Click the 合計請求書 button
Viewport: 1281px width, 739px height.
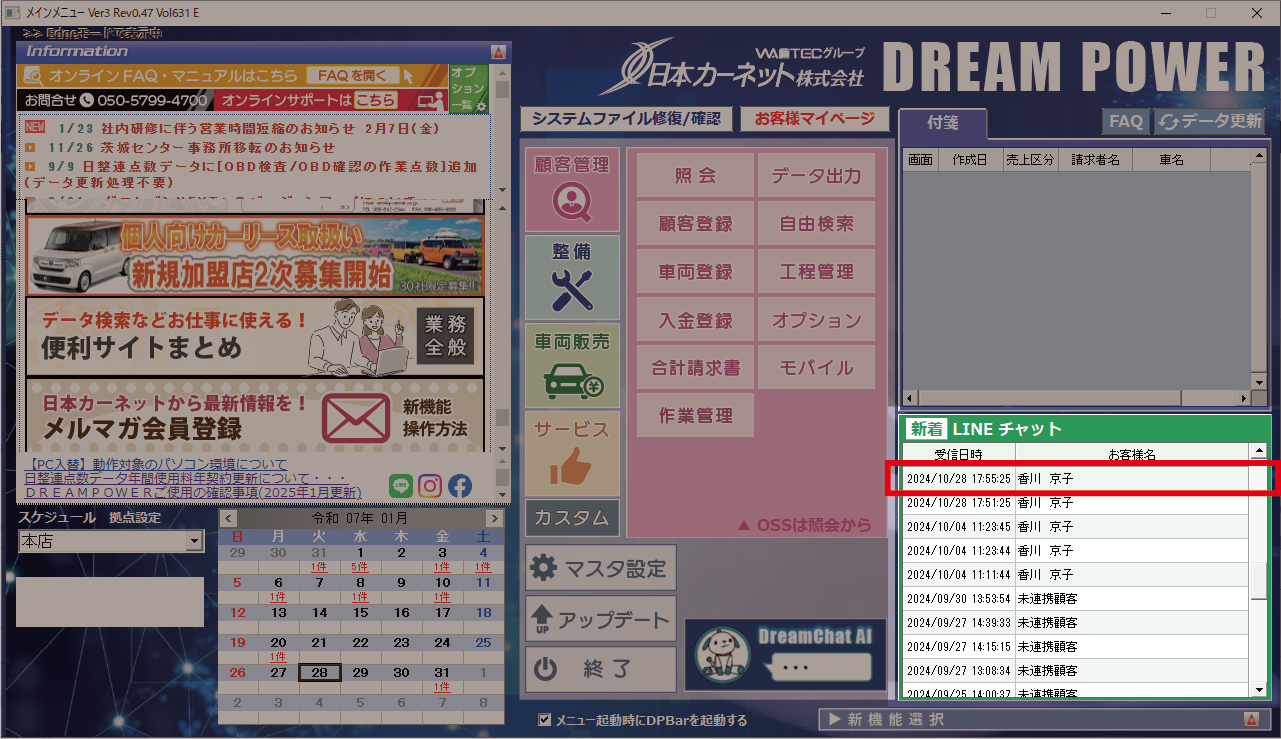(x=695, y=368)
